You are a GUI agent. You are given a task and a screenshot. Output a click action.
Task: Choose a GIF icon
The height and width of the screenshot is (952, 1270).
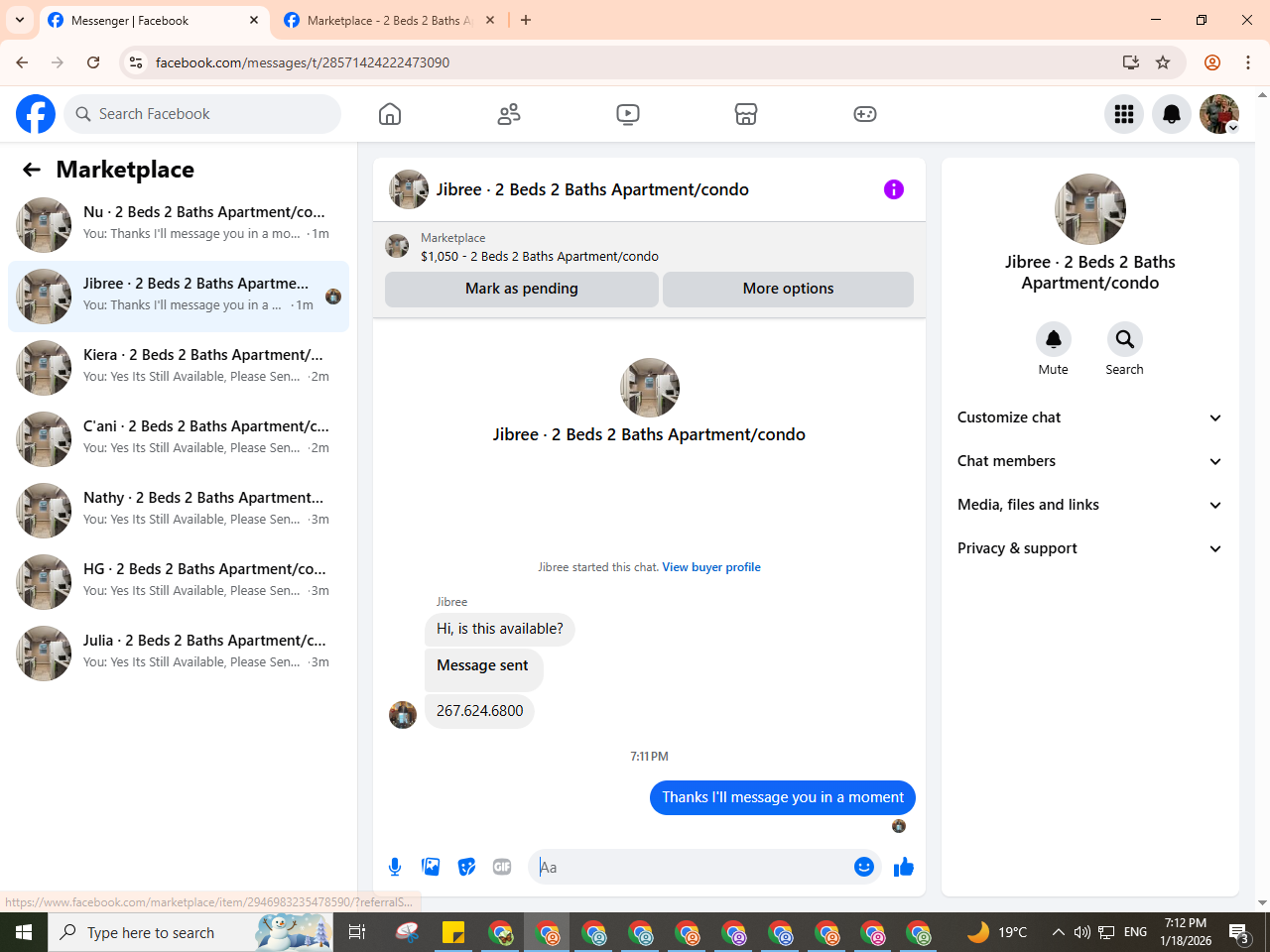point(502,867)
